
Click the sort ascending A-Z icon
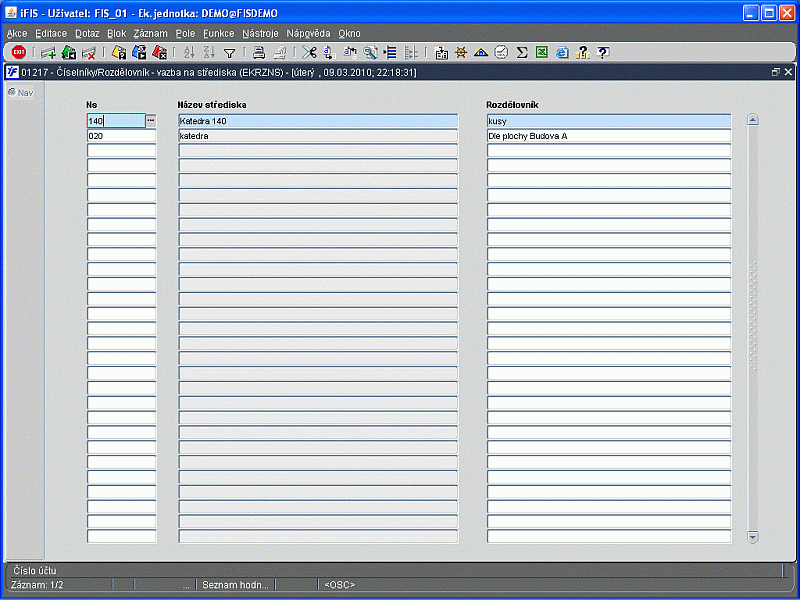click(x=190, y=53)
